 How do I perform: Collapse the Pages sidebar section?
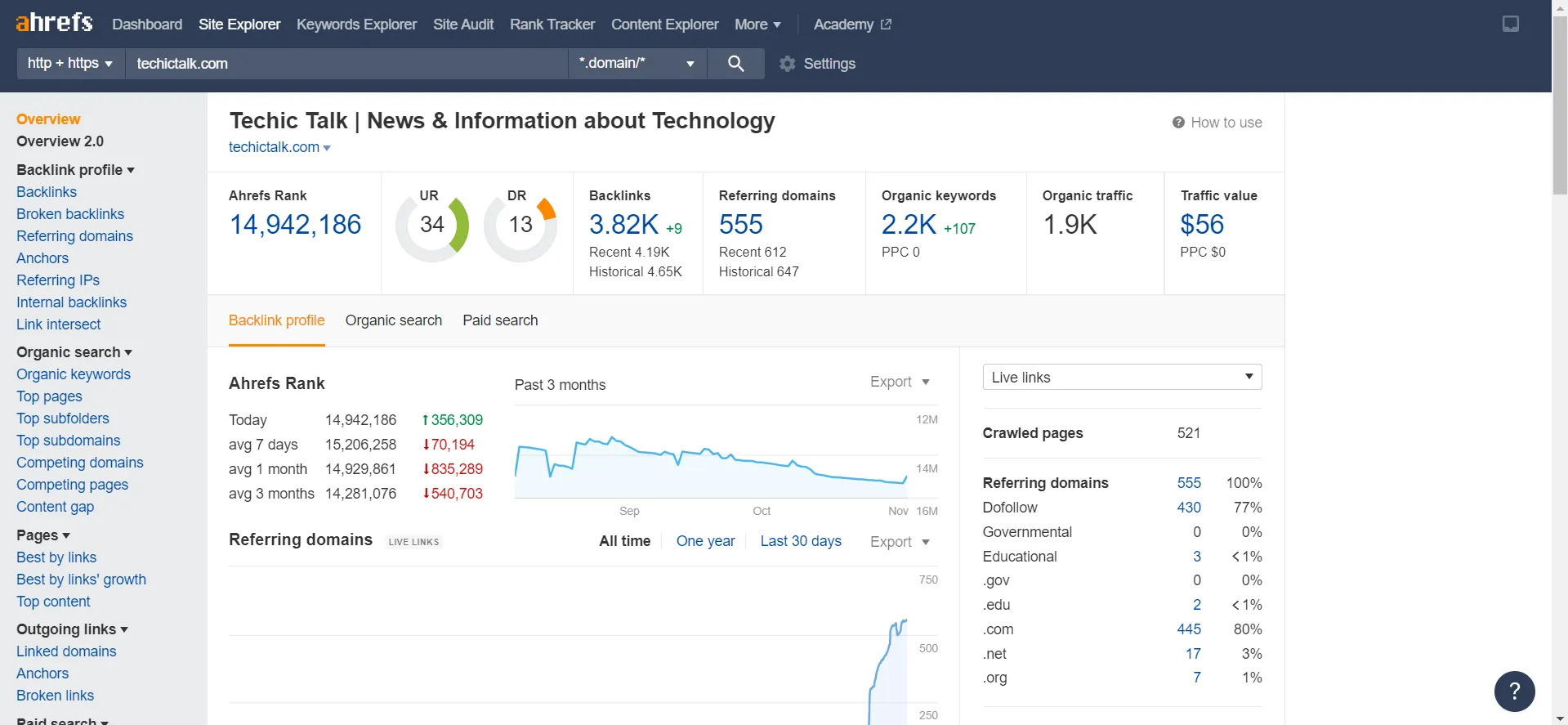pyautogui.click(x=43, y=535)
